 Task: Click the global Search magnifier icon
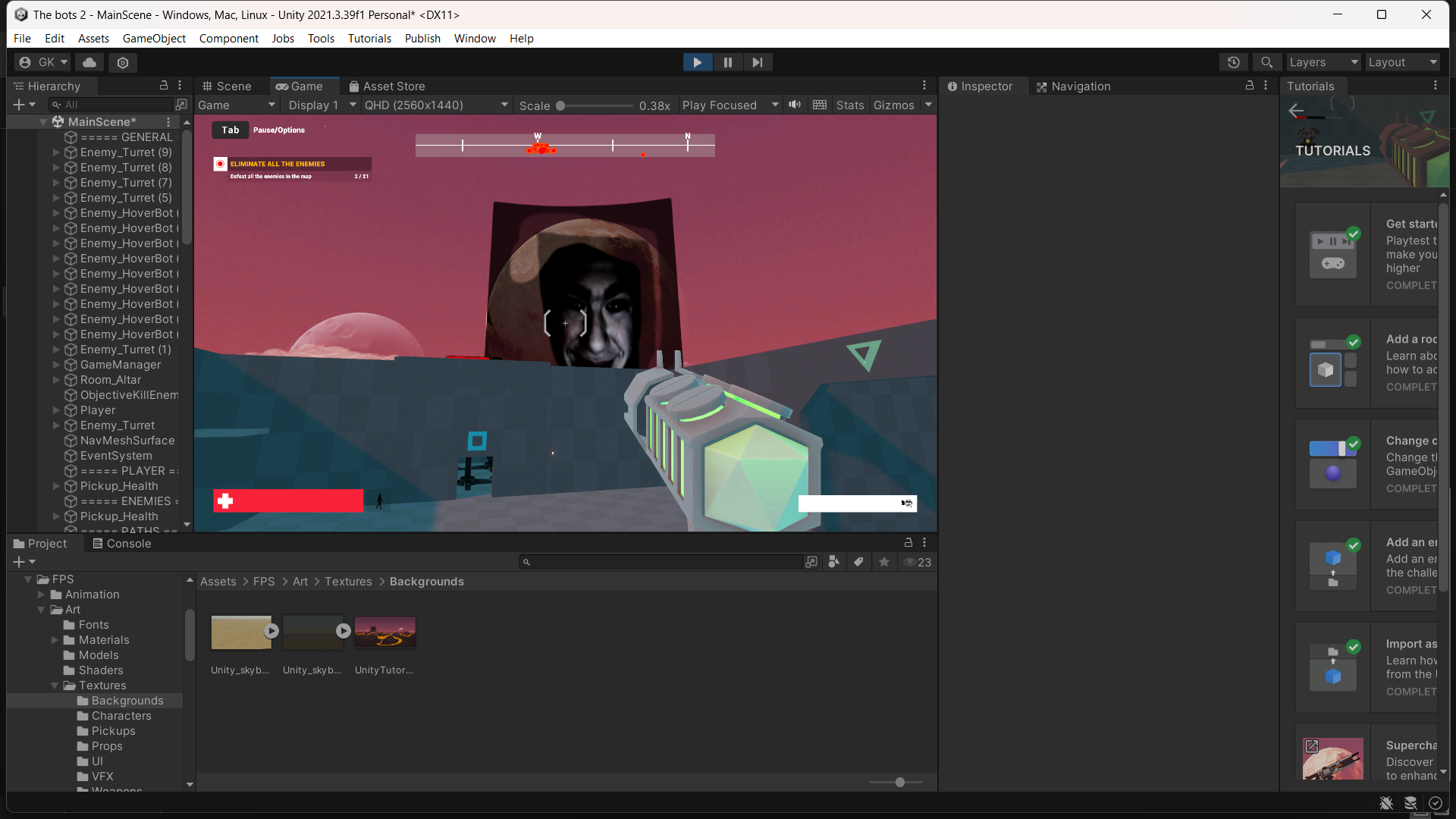tap(1266, 62)
